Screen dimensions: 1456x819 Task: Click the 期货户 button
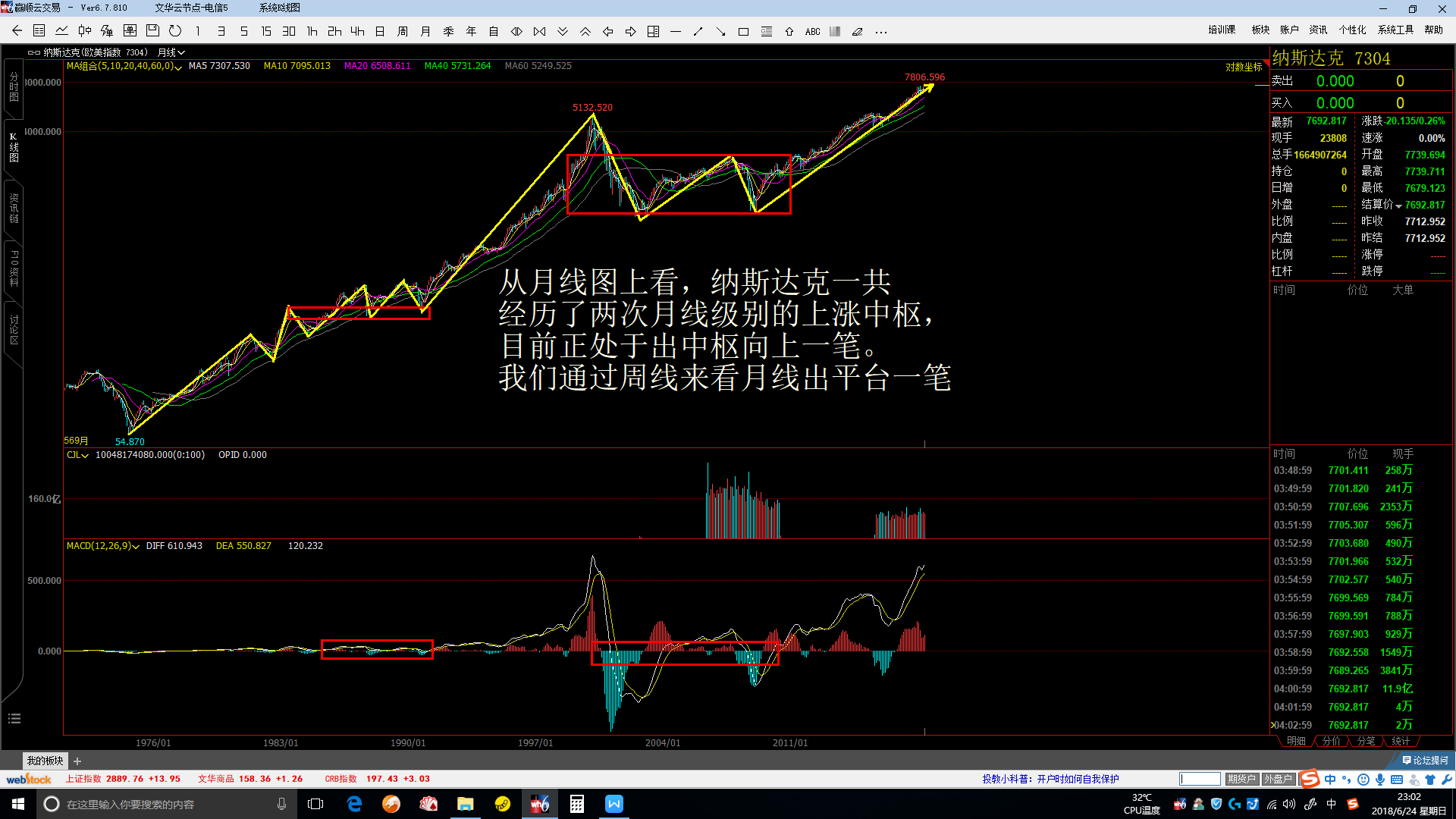1241,779
